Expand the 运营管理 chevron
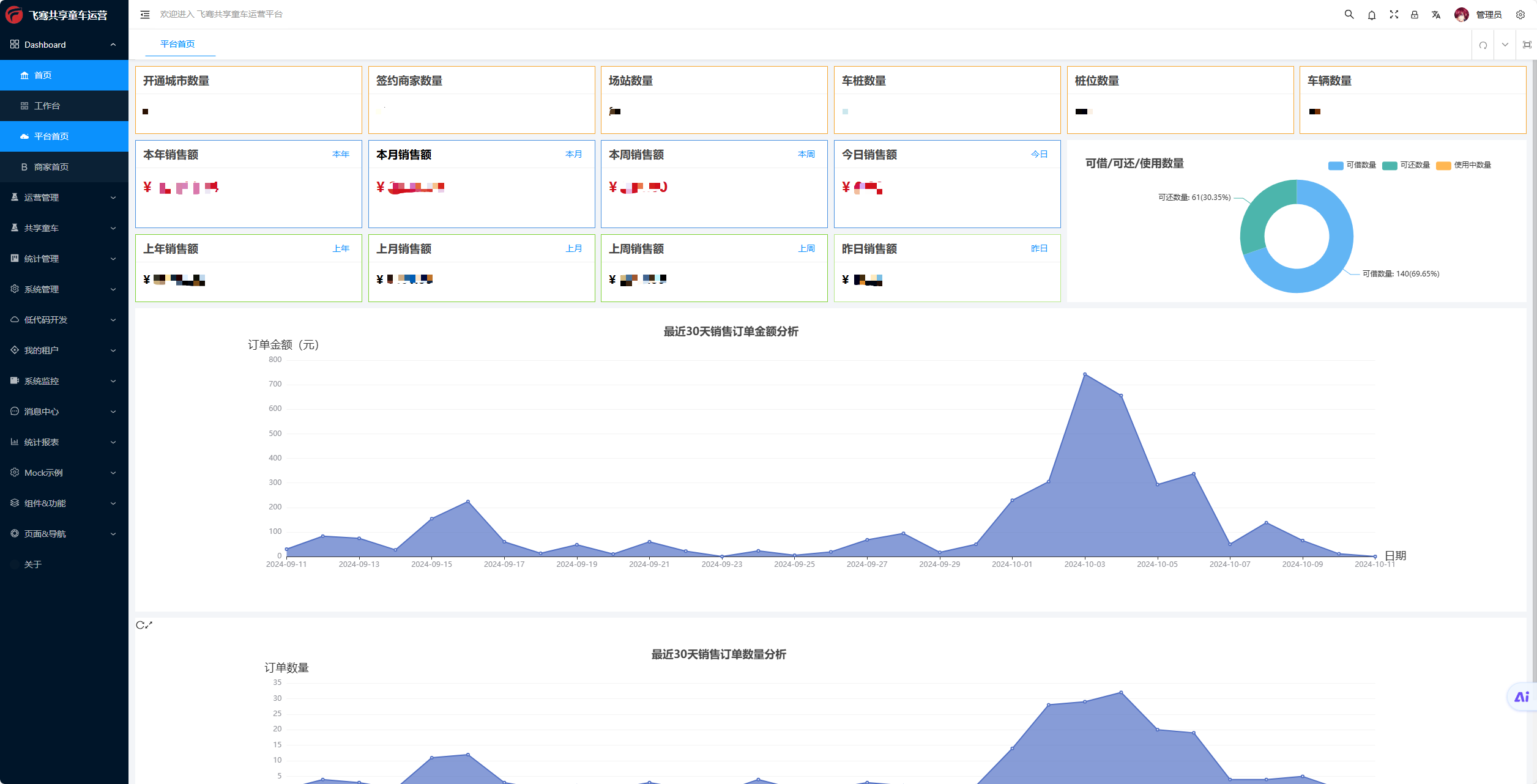This screenshot has height=784, width=1537. [x=113, y=198]
